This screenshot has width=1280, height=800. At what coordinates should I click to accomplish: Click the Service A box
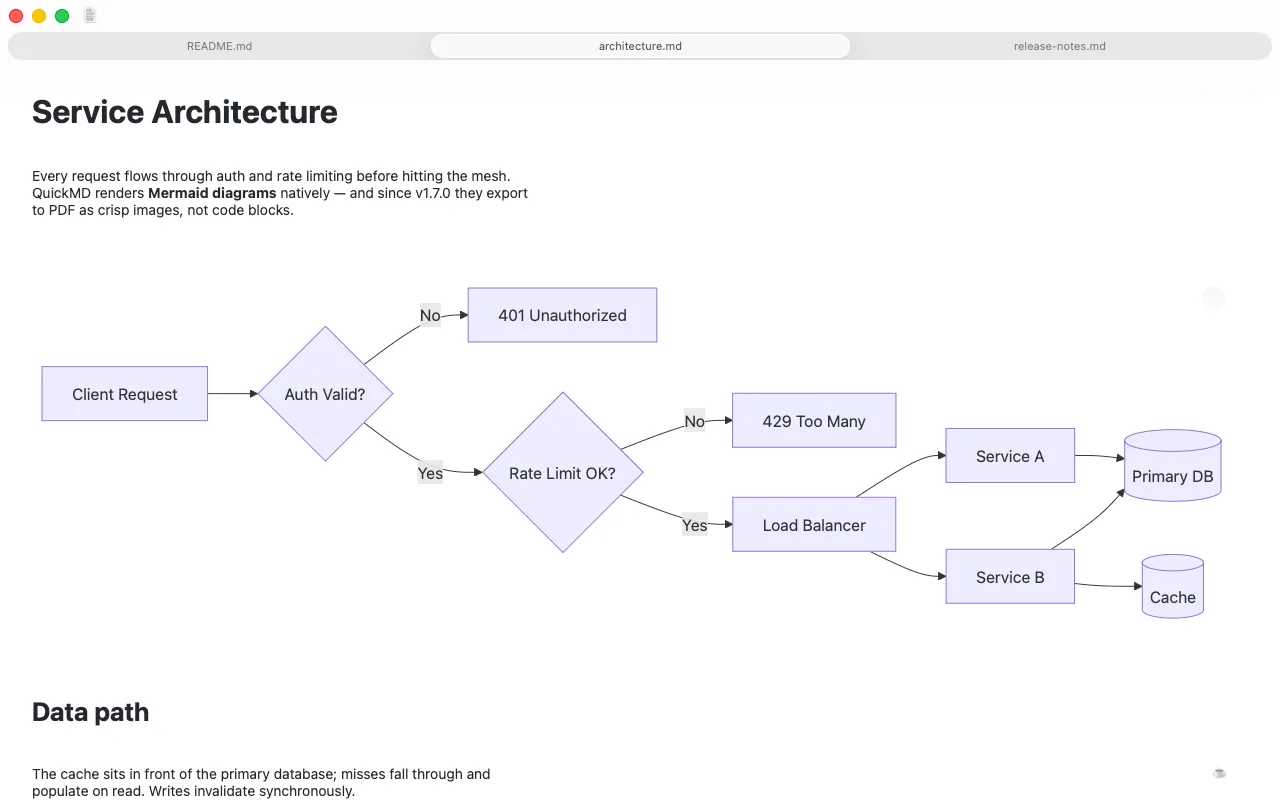tap(1010, 456)
